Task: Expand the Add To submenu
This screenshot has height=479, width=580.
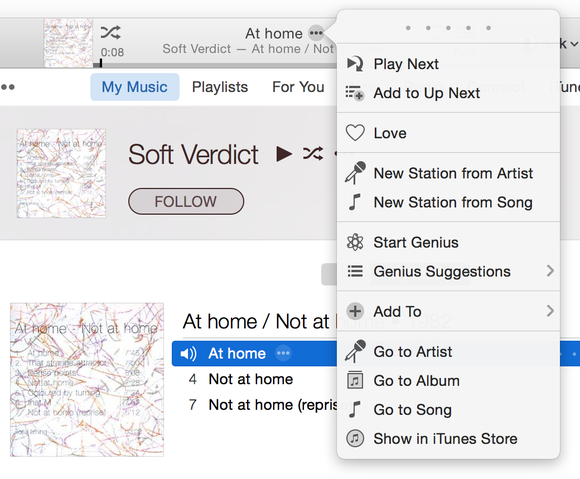Action: pos(448,311)
